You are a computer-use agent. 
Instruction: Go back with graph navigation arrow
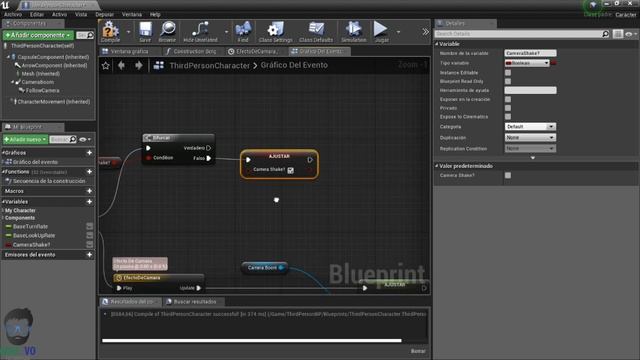121,65
